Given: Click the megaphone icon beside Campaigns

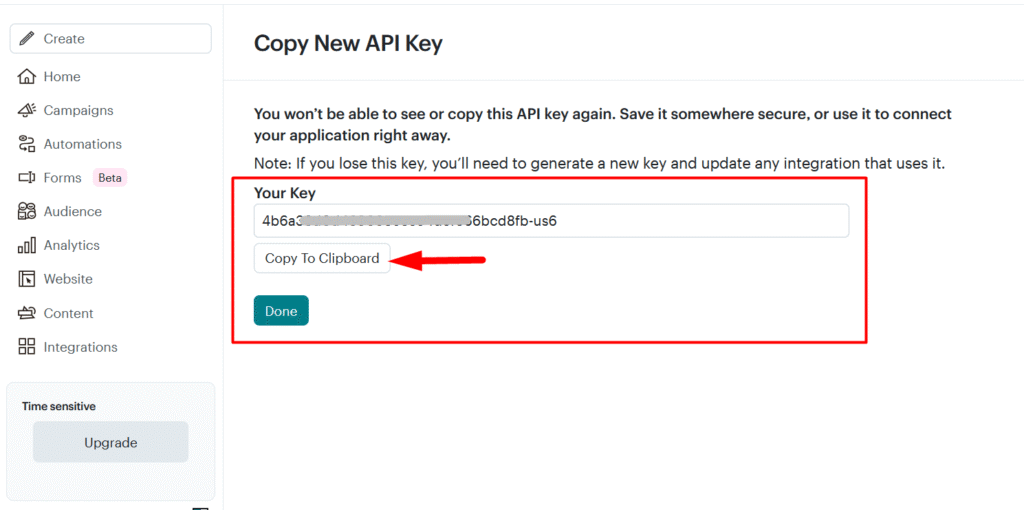Looking at the screenshot, I should coord(27,110).
